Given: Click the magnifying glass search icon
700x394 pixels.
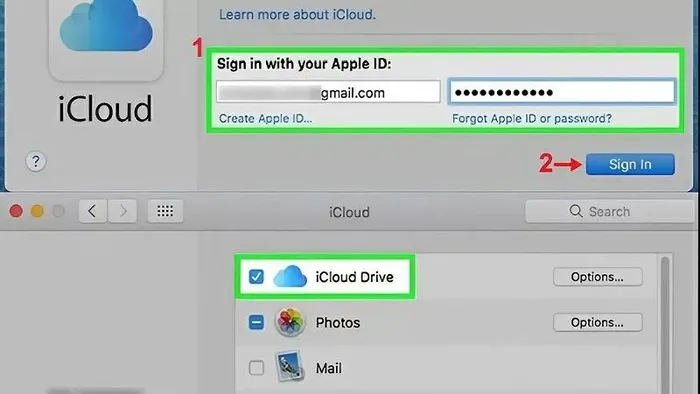Looking at the screenshot, I should pos(576,211).
